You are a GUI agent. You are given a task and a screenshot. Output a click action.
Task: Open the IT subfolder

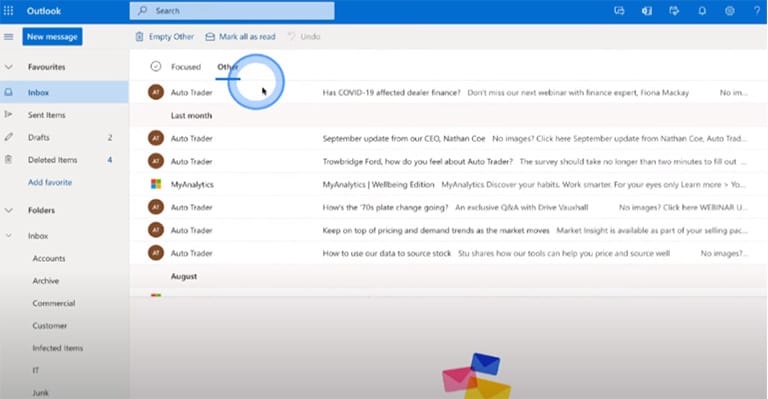(35, 370)
